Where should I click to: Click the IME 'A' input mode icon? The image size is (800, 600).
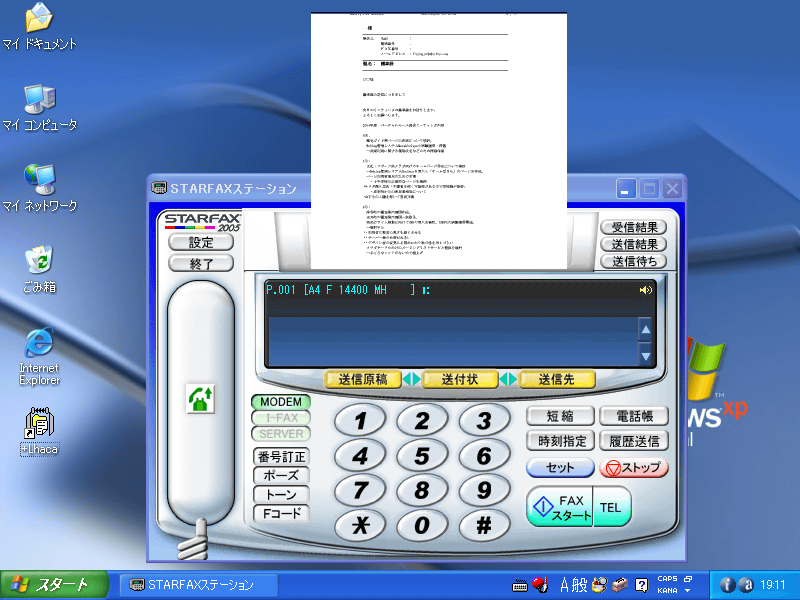pos(564,585)
